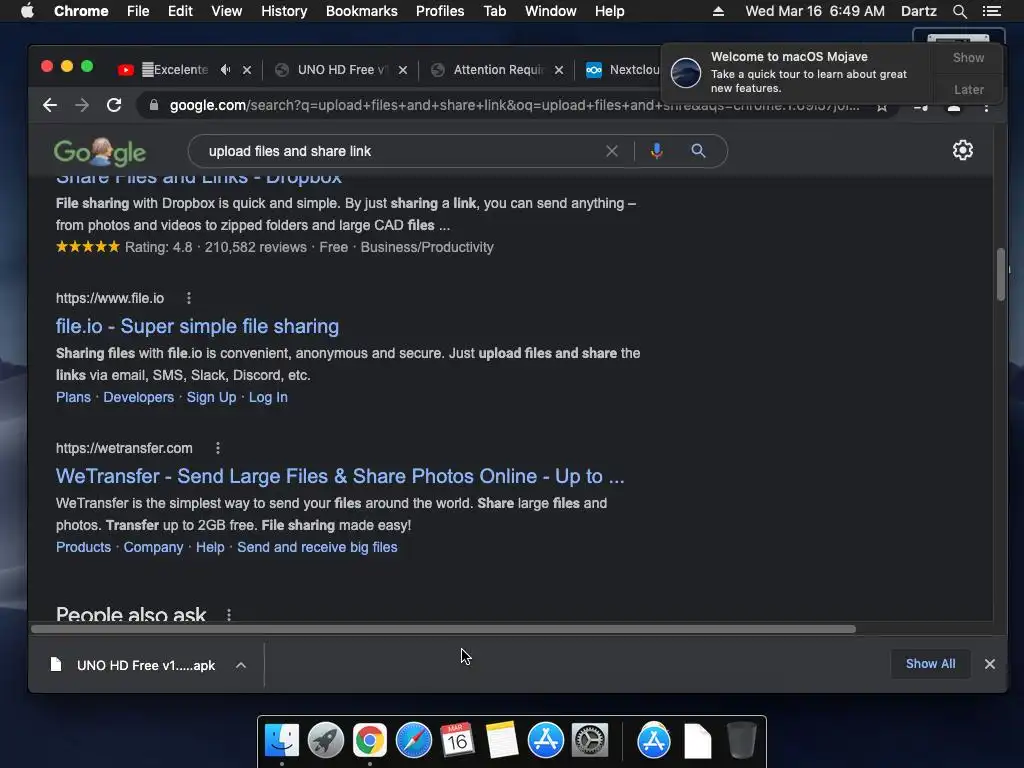Image resolution: width=1024 pixels, height=768 pixels.
Task: Click the horizontal page scrollbar
Action: pos(443,629)
